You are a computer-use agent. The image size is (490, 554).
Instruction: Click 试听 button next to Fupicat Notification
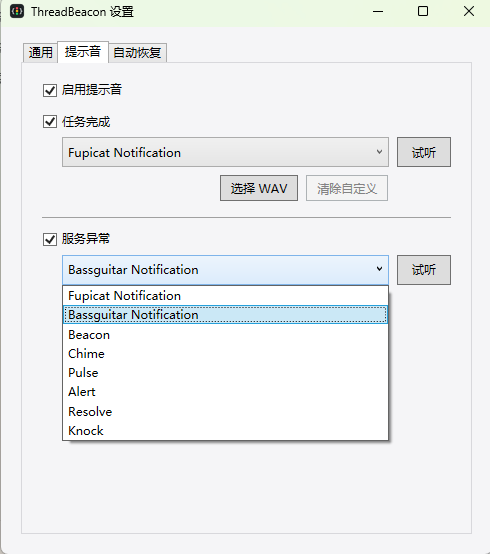[x=424, y=152]
